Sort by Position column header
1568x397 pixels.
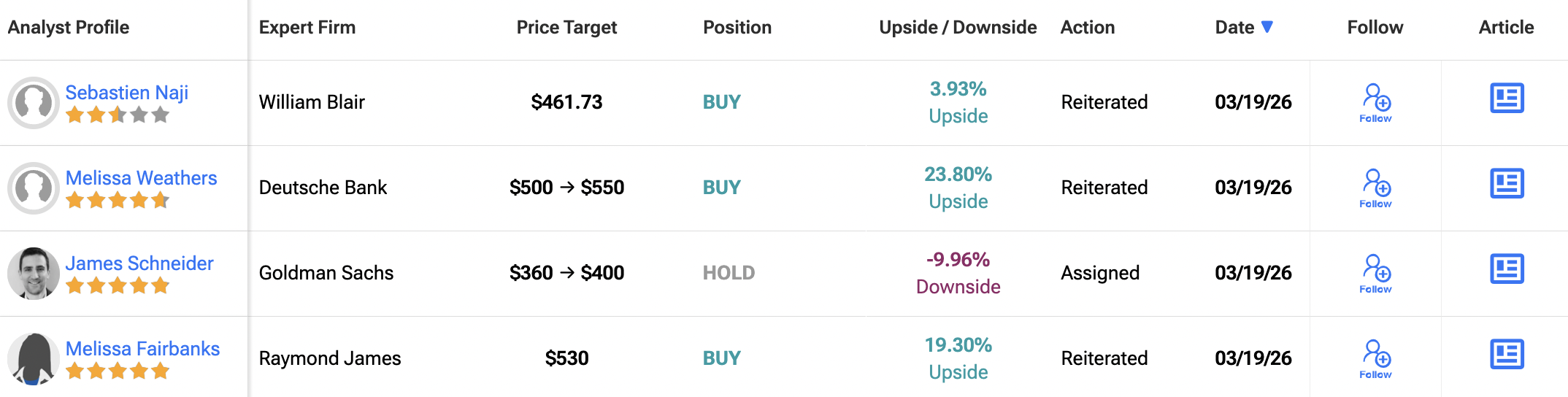click(737, 28)
